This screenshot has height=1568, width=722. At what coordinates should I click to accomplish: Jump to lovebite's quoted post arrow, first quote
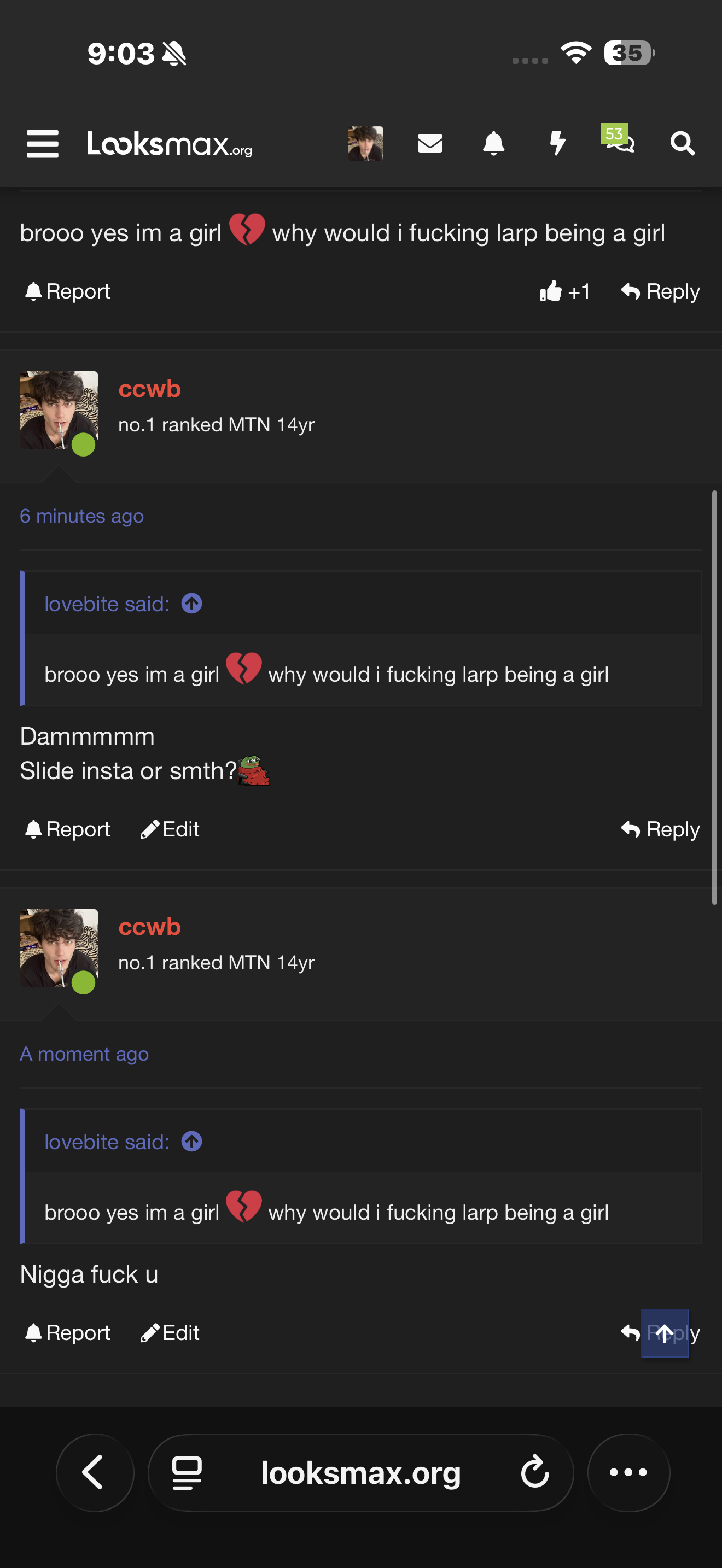192,604
